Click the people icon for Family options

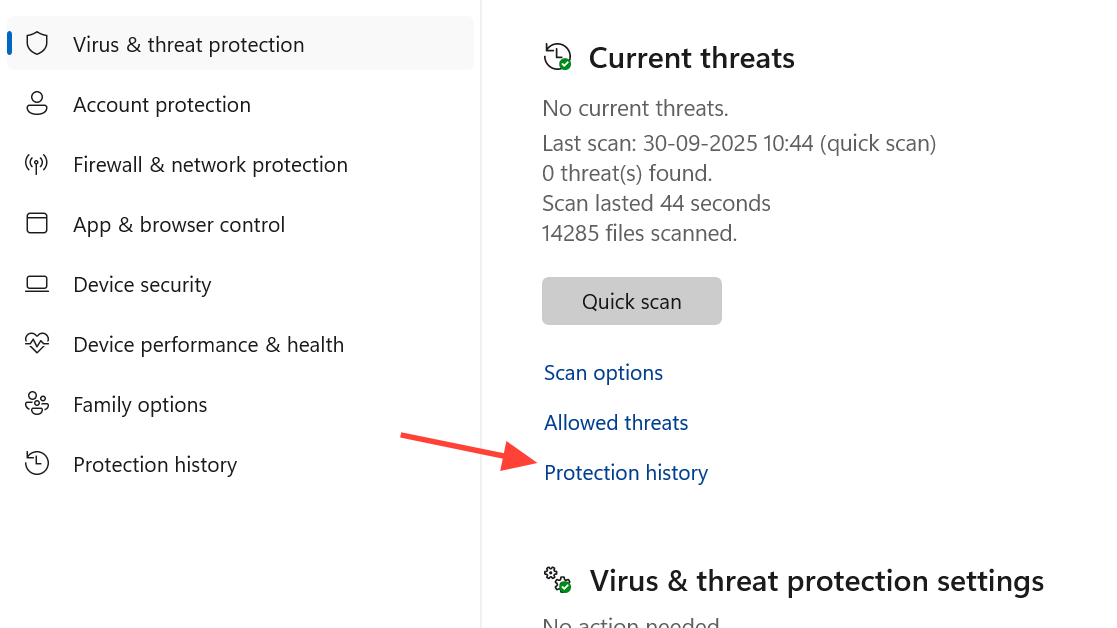(37, 404)
